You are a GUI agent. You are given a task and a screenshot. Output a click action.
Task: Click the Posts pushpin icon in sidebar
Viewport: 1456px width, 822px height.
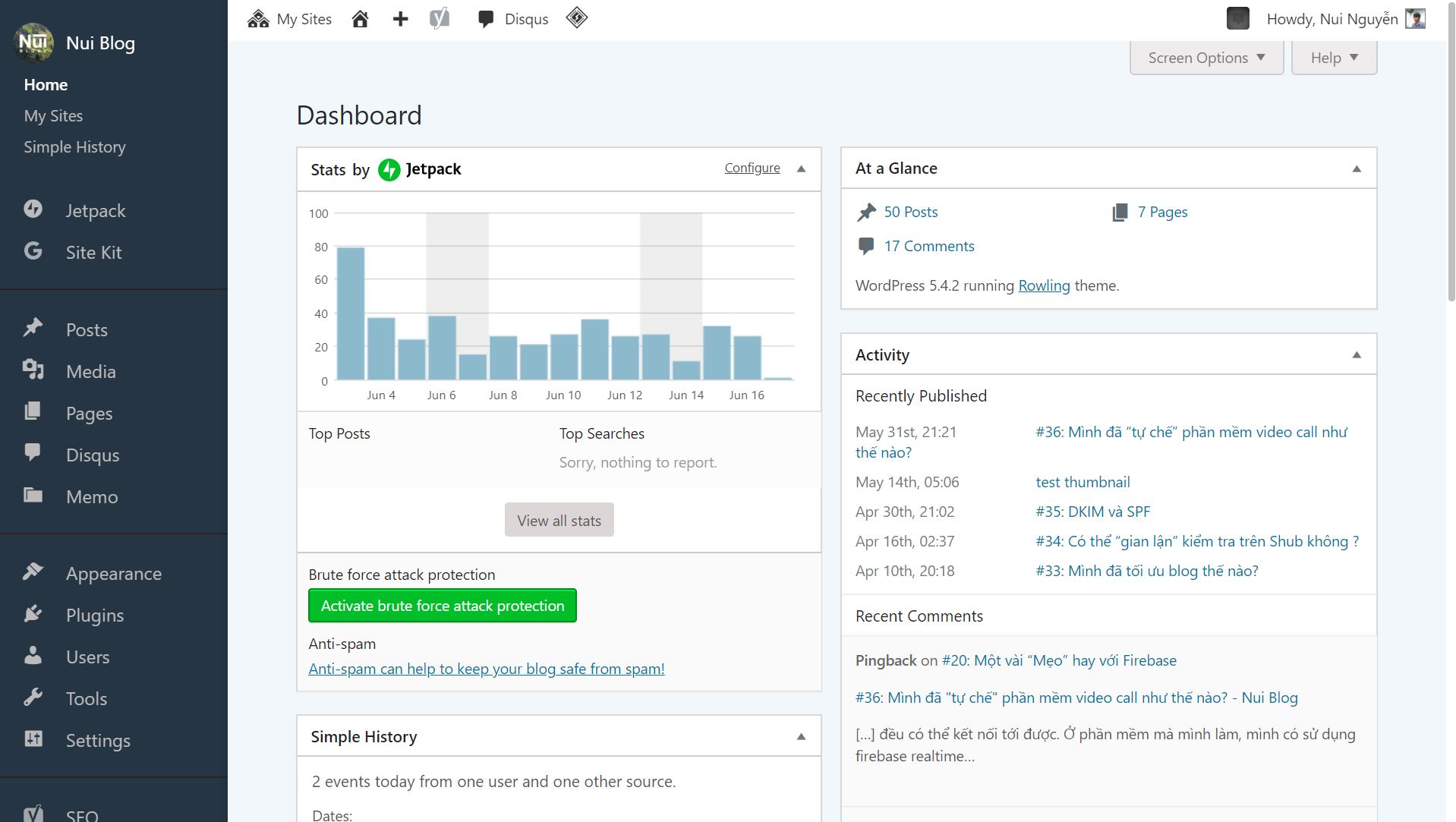33,328
